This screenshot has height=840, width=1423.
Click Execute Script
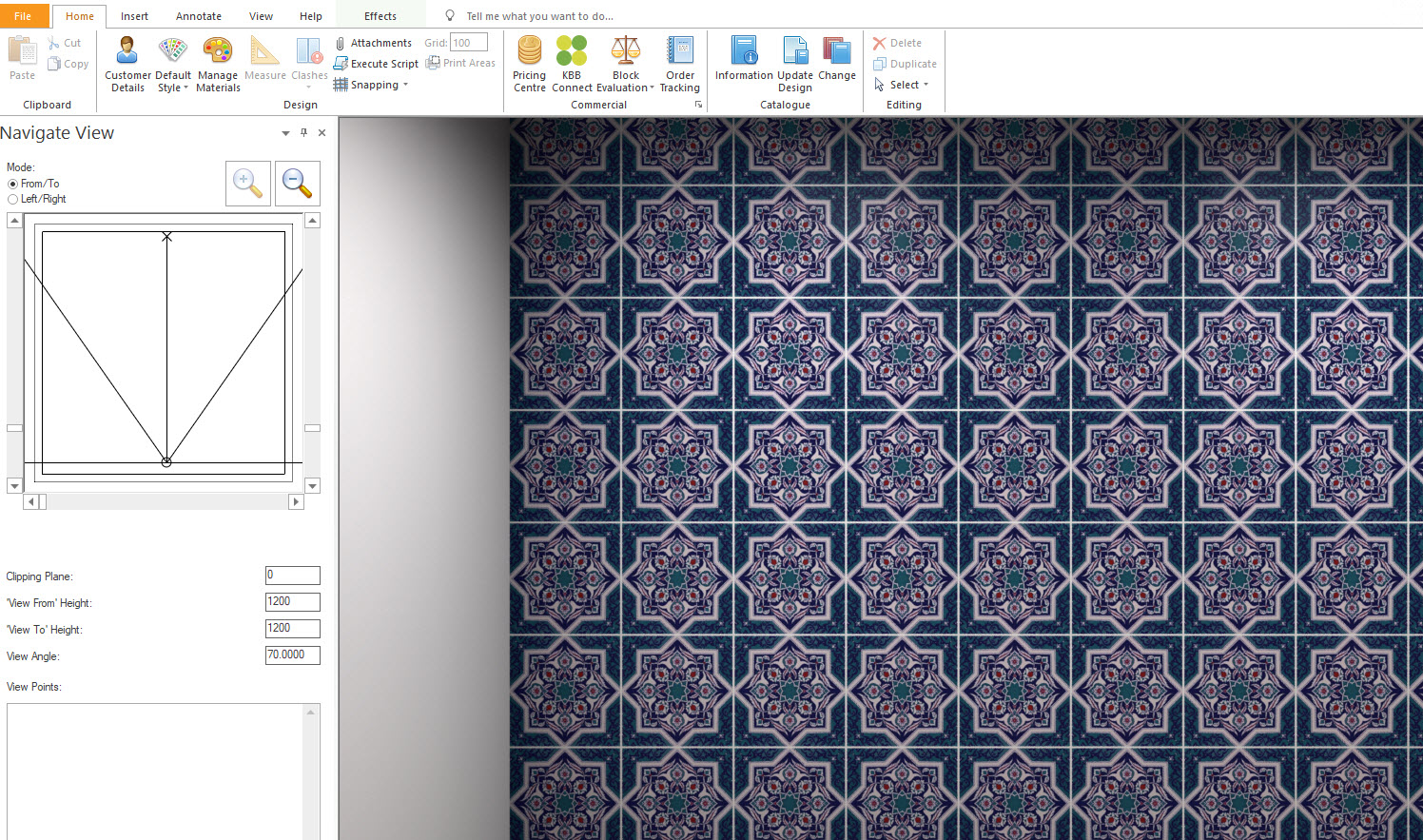(376, 64)
